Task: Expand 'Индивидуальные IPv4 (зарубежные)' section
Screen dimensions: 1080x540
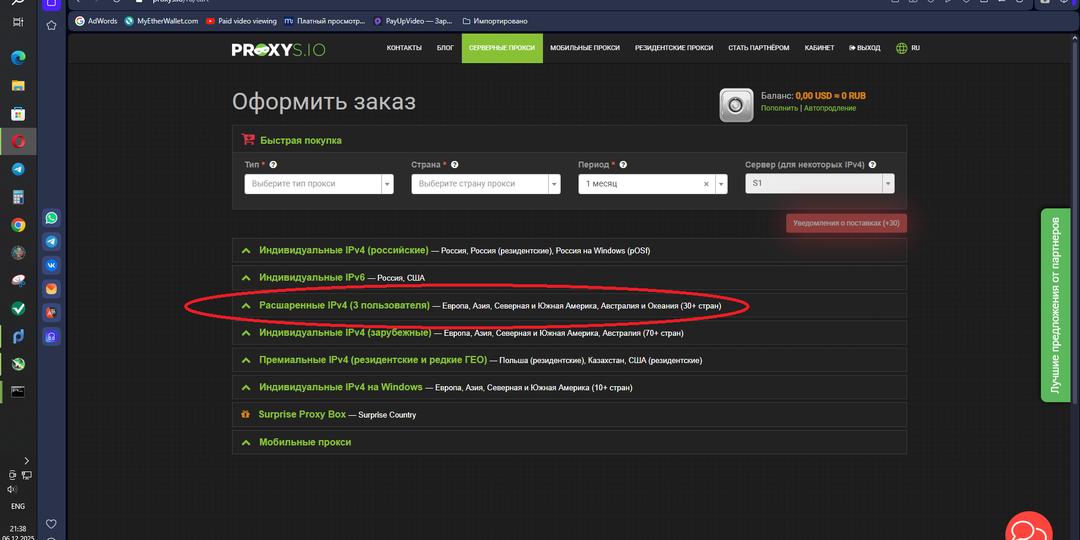Action: (x=569, y=333)
